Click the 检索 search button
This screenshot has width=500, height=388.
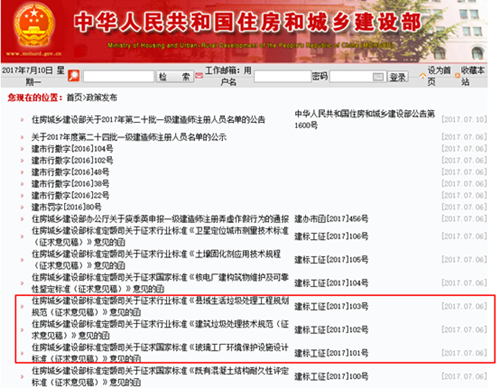coord(175,77)
